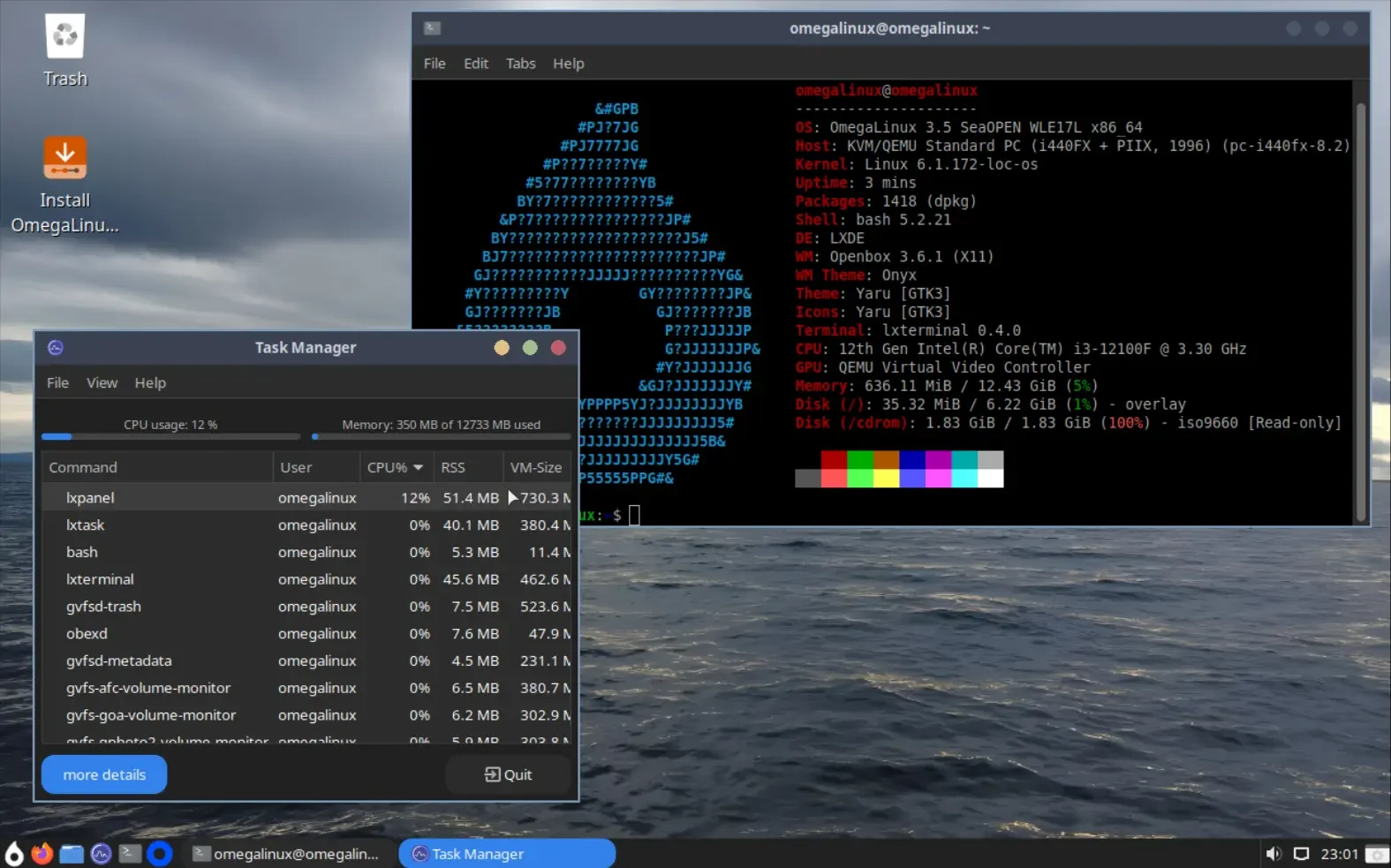
Task: Select the obexd process row
Action: [306, 634]
